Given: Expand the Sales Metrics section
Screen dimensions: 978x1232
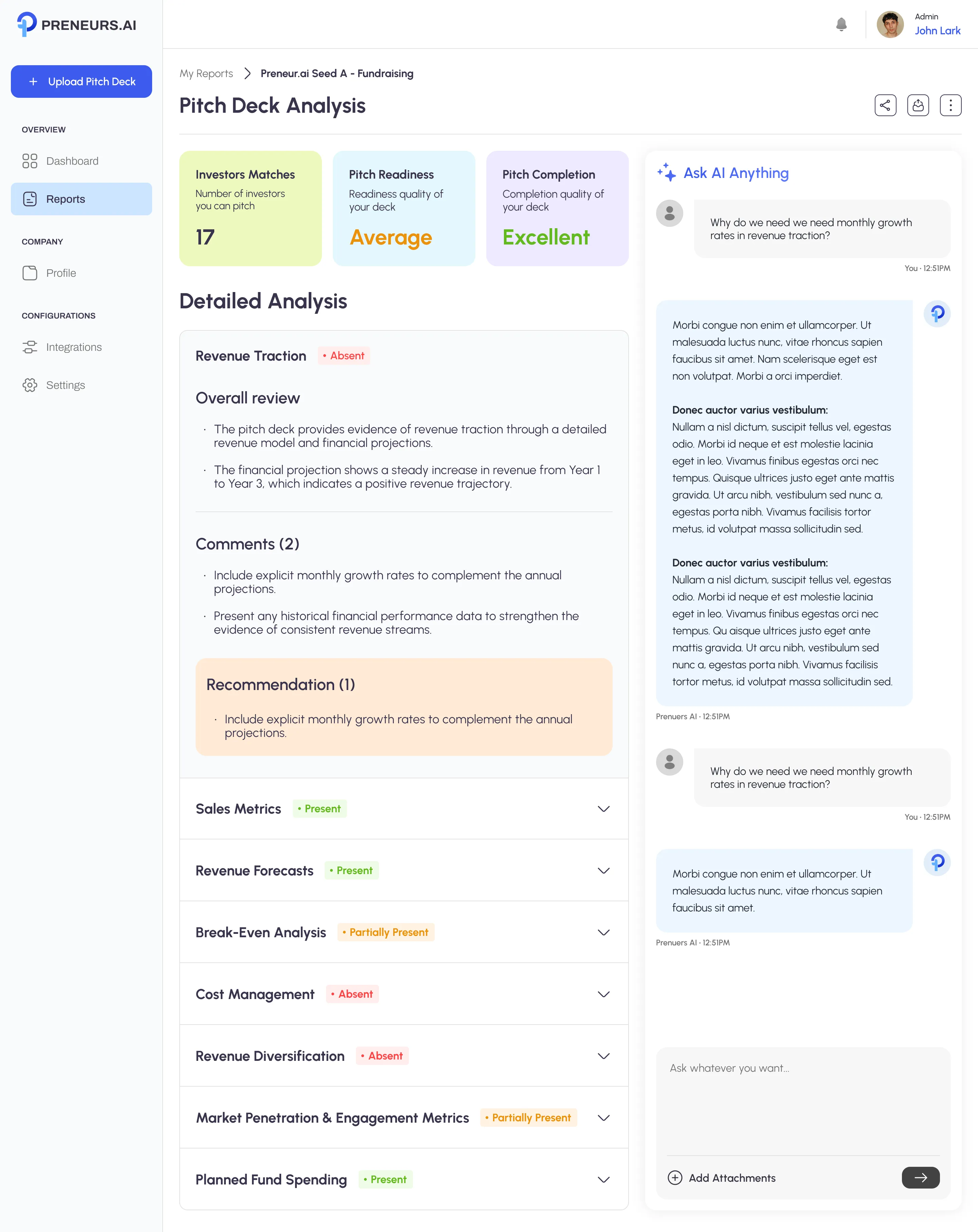Looking at the screenshot, I should tap(603, 809).
